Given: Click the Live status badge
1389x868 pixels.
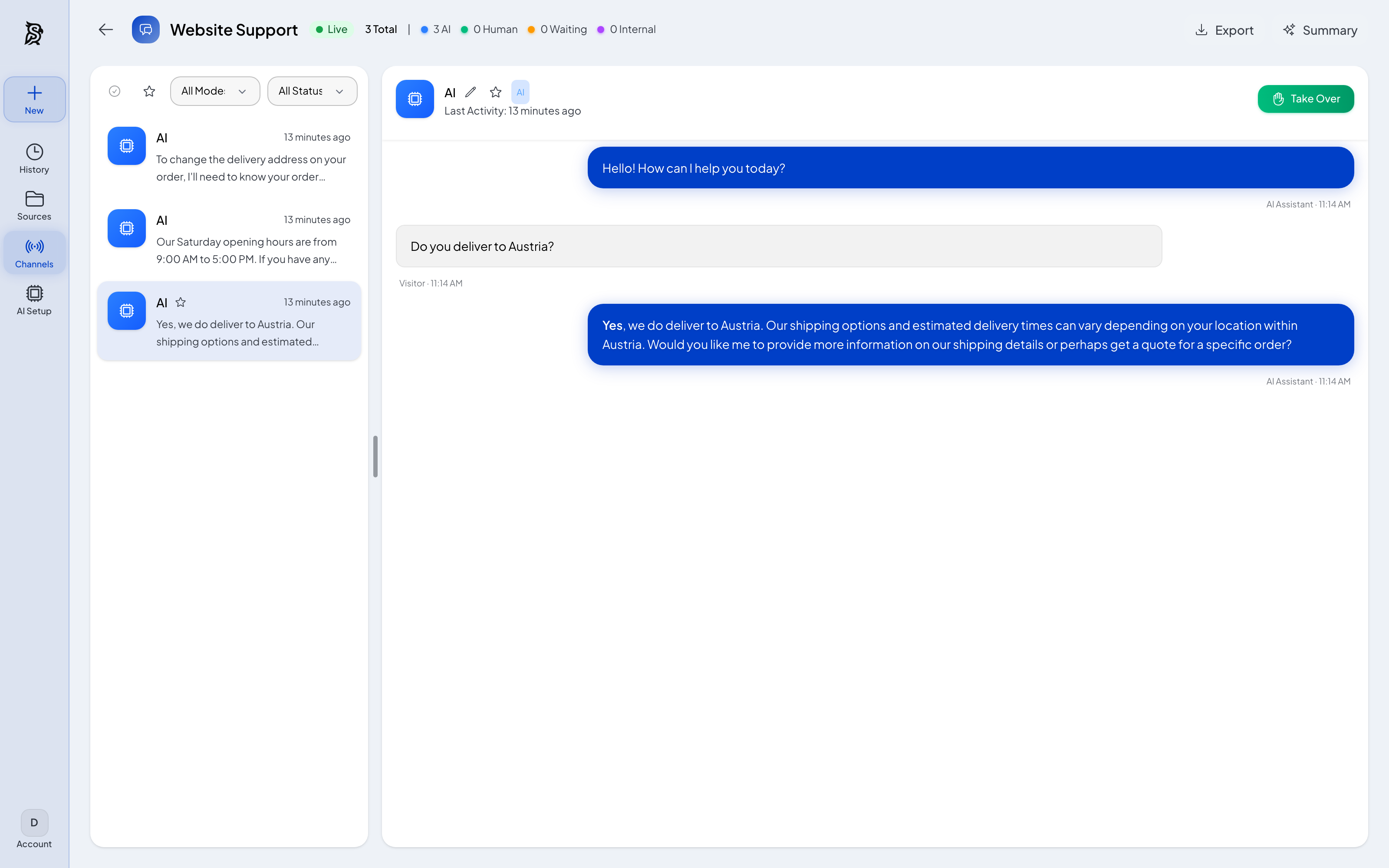Looking at the screenshot, I should (332, 29).
